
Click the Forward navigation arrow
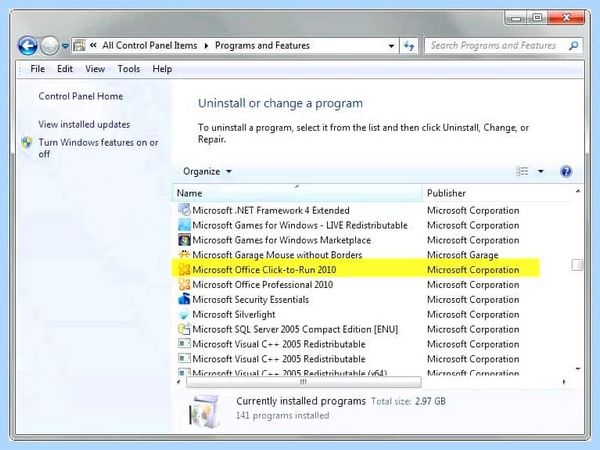click(x=49, y=46)
